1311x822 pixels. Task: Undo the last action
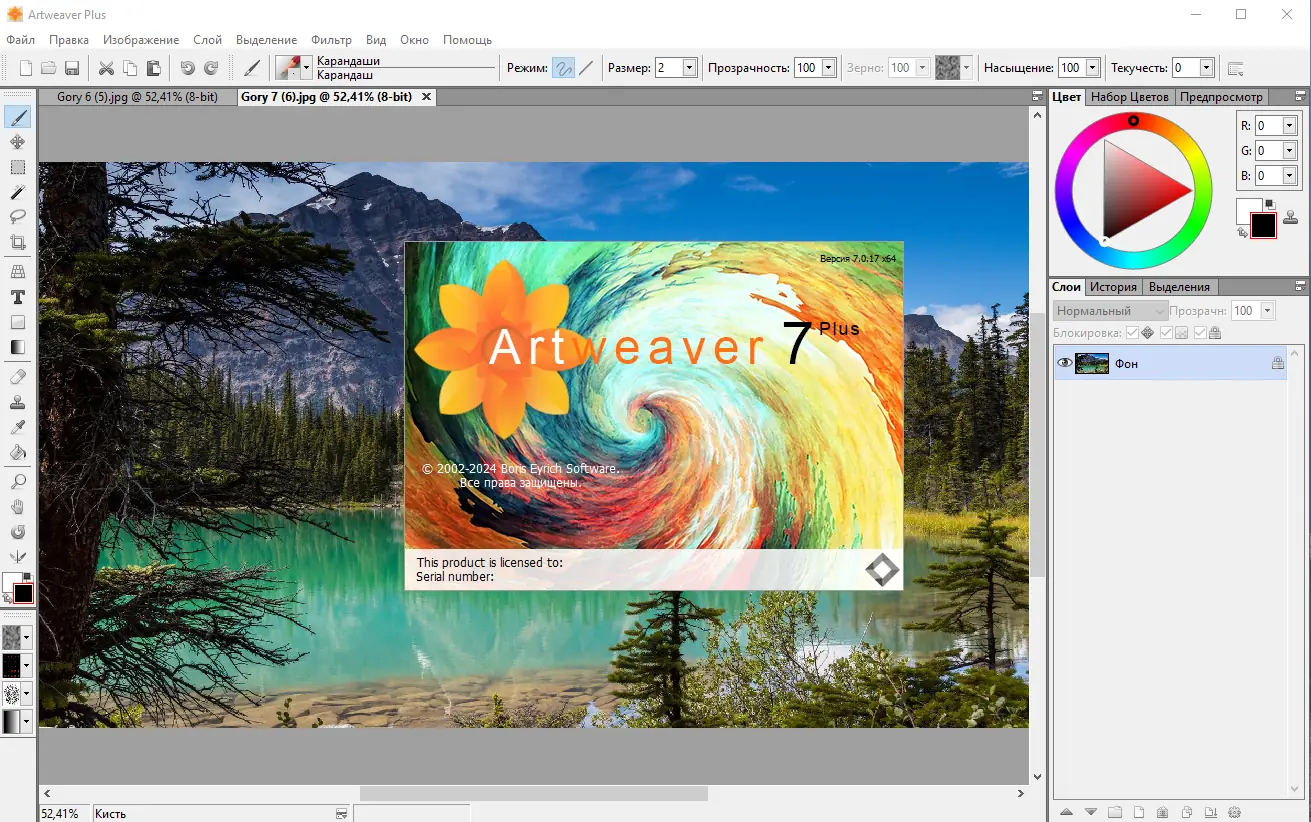pos(187,68)
